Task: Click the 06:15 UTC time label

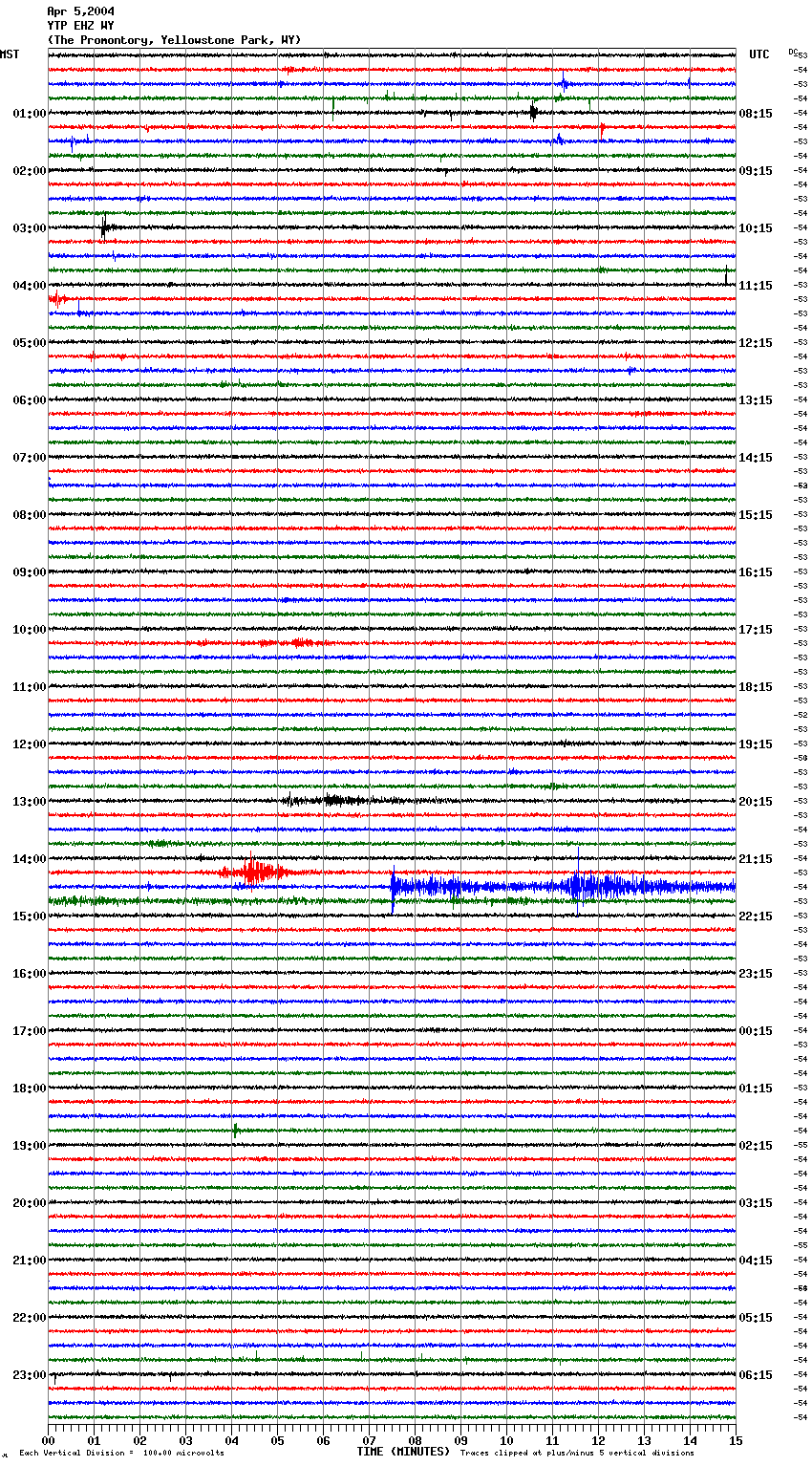Action: click(x=756, y=1375)
